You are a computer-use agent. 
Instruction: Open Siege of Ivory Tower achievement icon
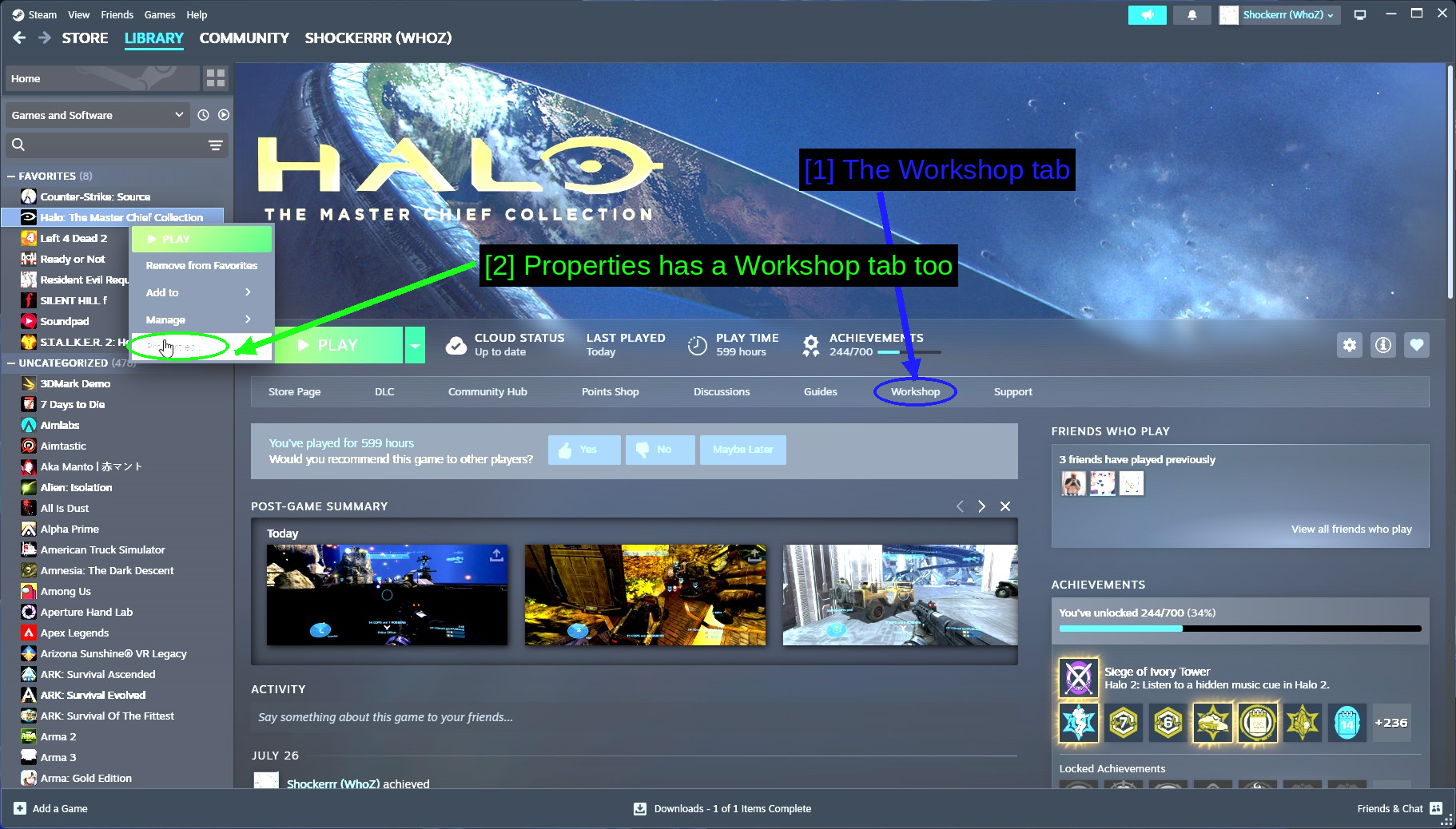click(x=1079, y=678)
